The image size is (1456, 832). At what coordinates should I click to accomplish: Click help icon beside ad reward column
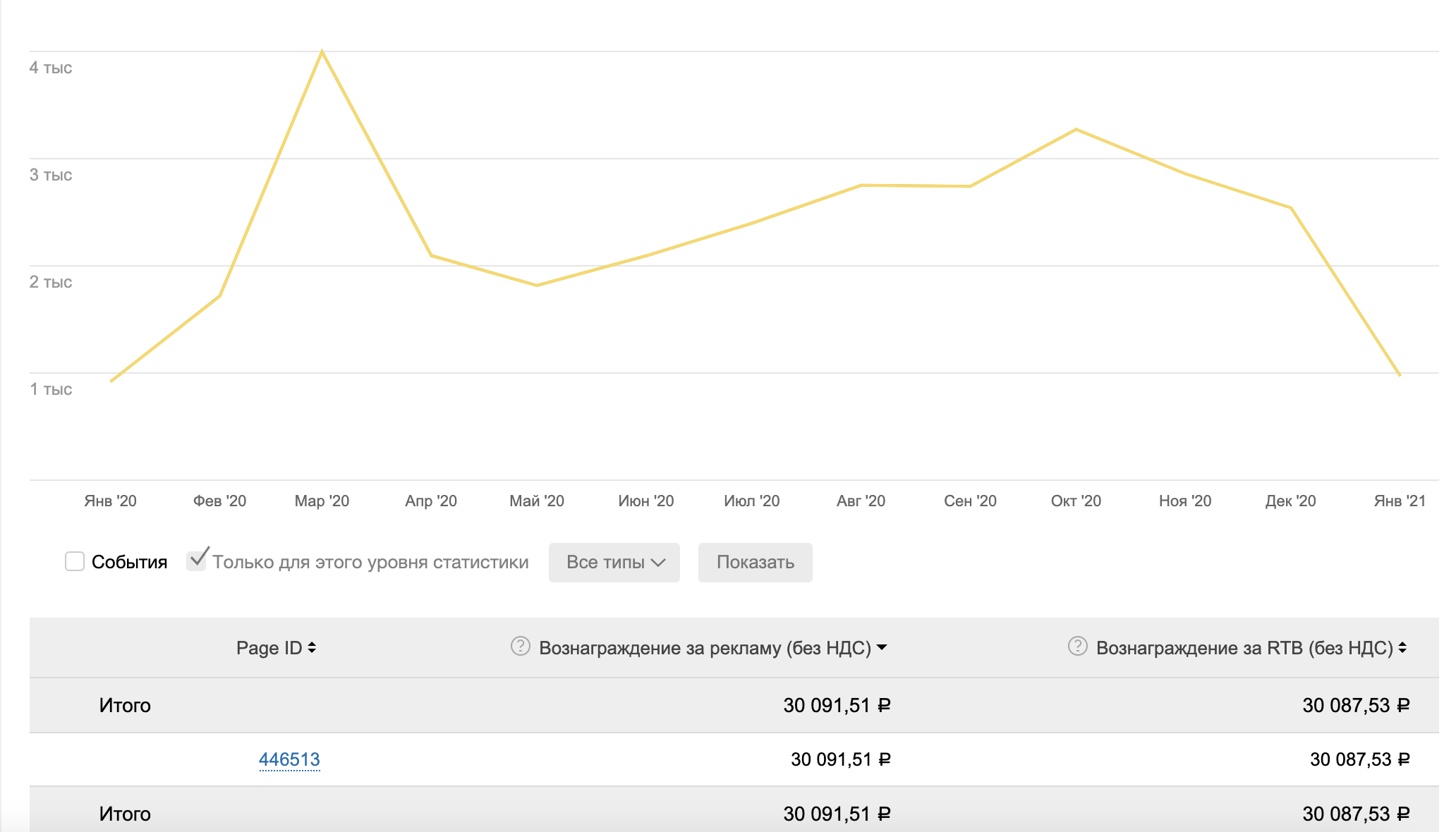click(x=520, y=646)
